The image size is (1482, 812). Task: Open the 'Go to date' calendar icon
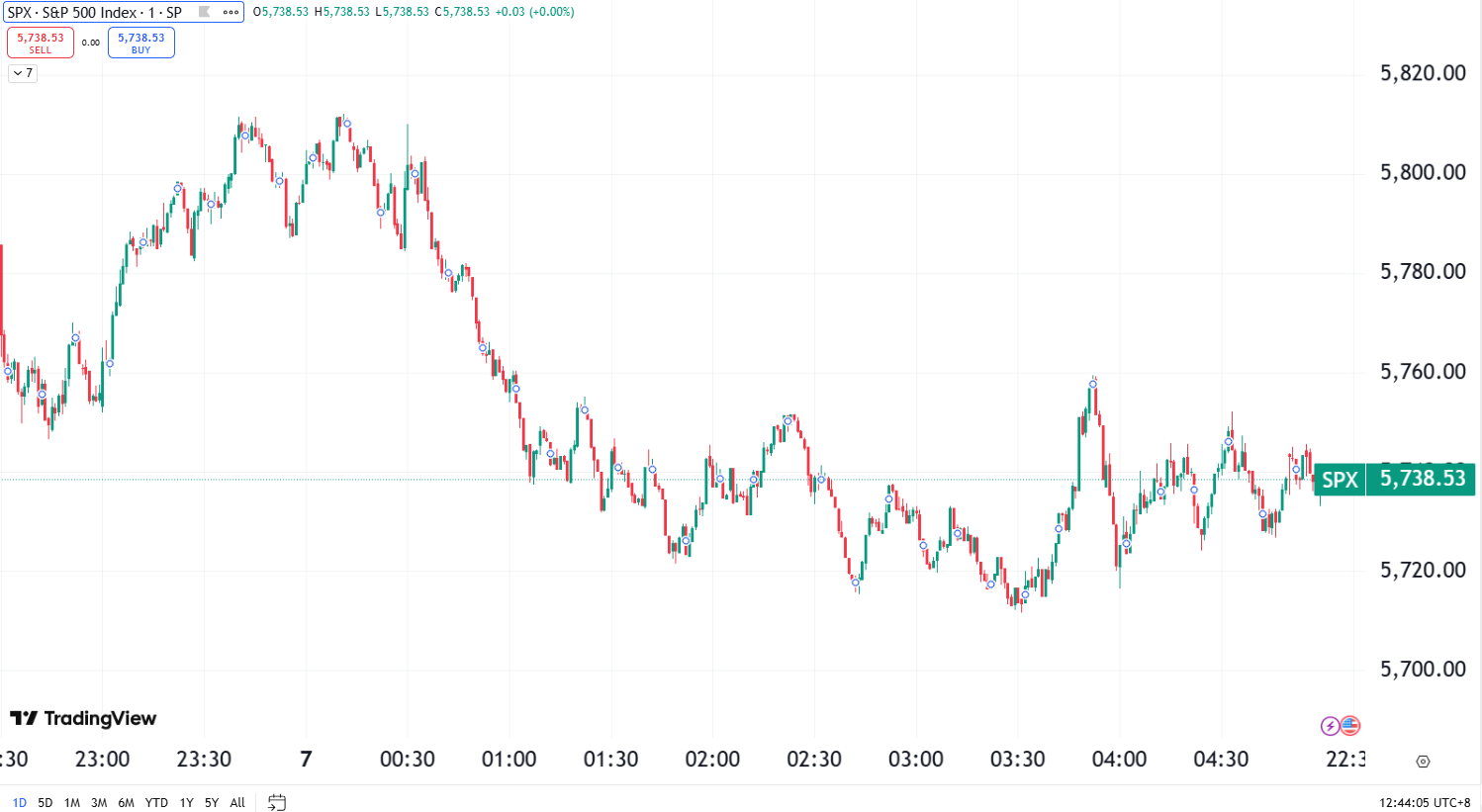[276, 803]
